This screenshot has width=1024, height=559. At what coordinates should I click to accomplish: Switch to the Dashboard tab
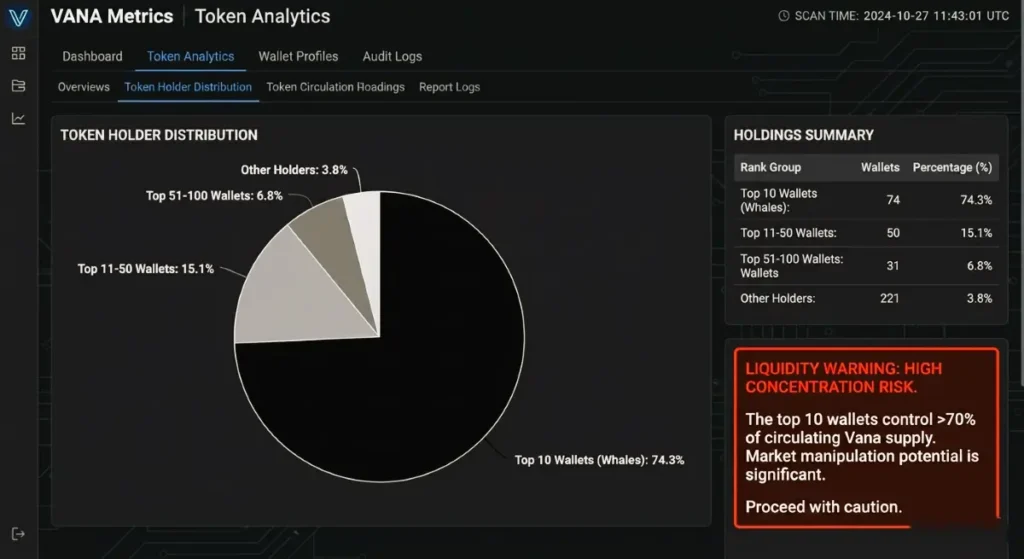pyautogui.click(x=92, y=56)
